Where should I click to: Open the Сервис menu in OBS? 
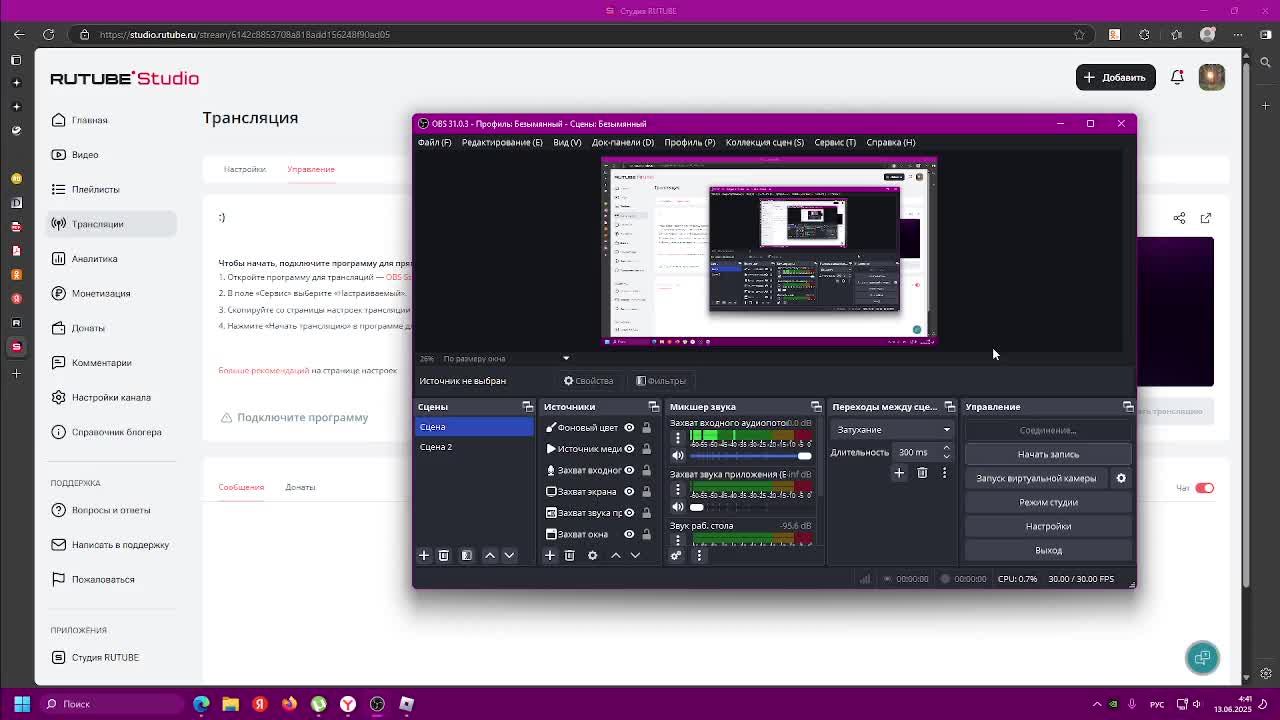835,142
